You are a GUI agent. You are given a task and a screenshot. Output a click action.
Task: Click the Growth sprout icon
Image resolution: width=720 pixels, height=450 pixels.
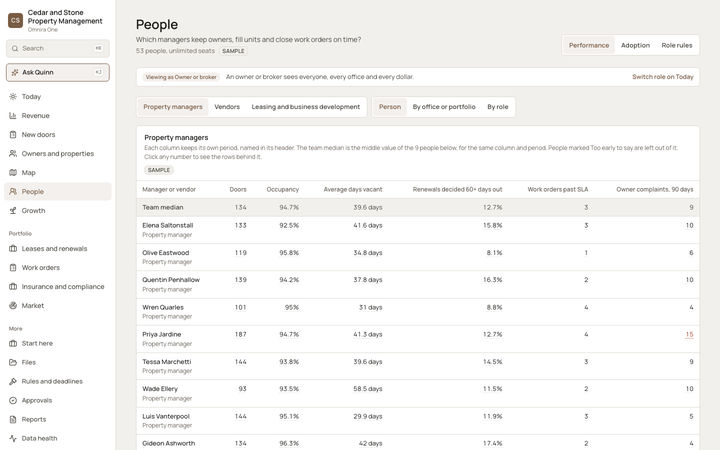click(x=13, y=211)
